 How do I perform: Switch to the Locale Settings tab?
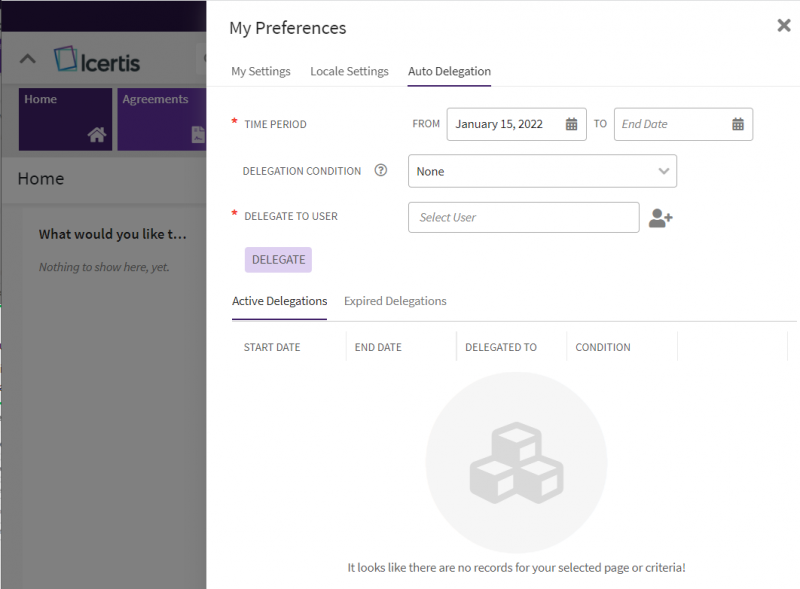[x=349, y=71]
